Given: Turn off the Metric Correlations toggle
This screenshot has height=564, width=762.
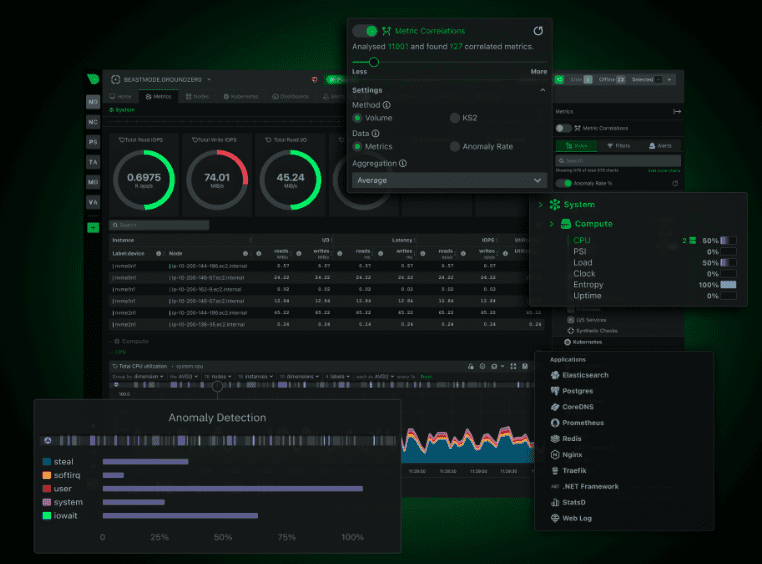Looking at the screenshot, I should click(x=365, y=31).
